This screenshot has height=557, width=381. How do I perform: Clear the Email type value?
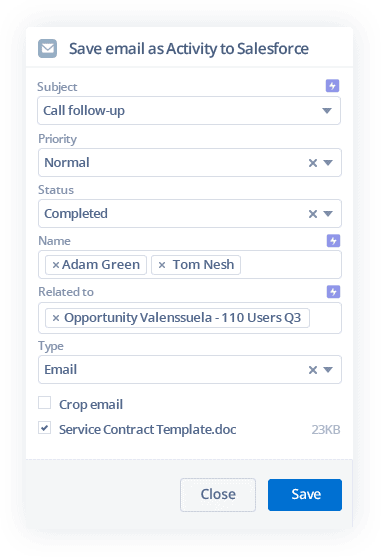point(312,370)
